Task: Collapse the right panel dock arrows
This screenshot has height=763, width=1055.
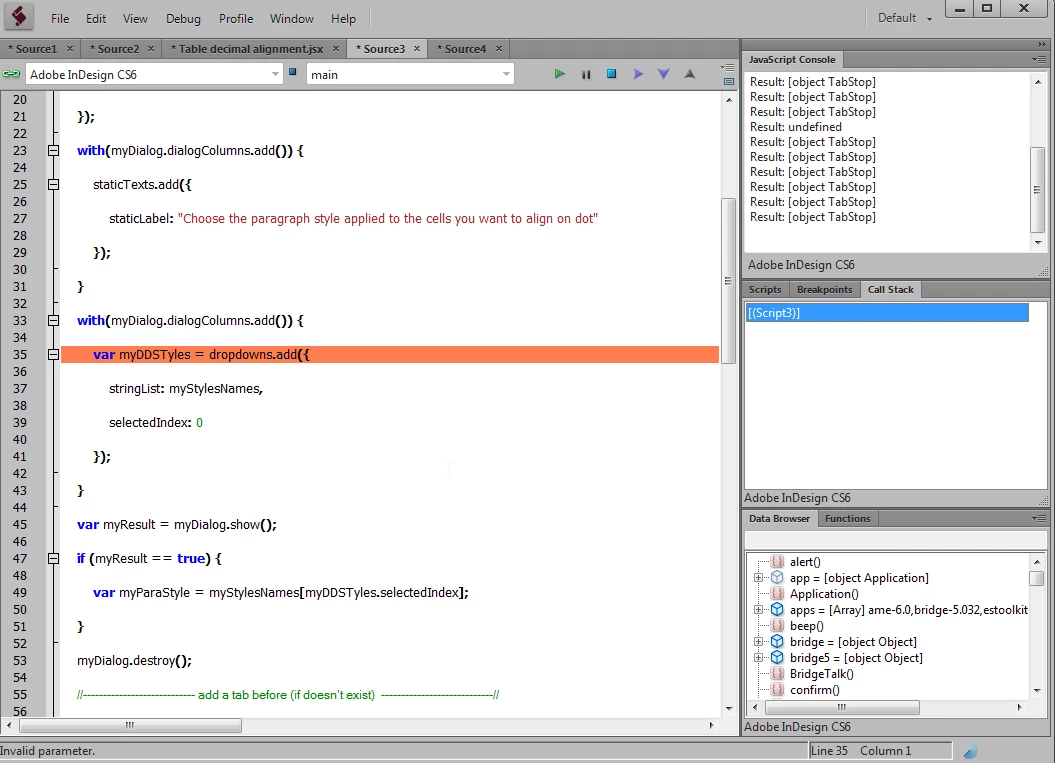Action: tap(1042, 44)
